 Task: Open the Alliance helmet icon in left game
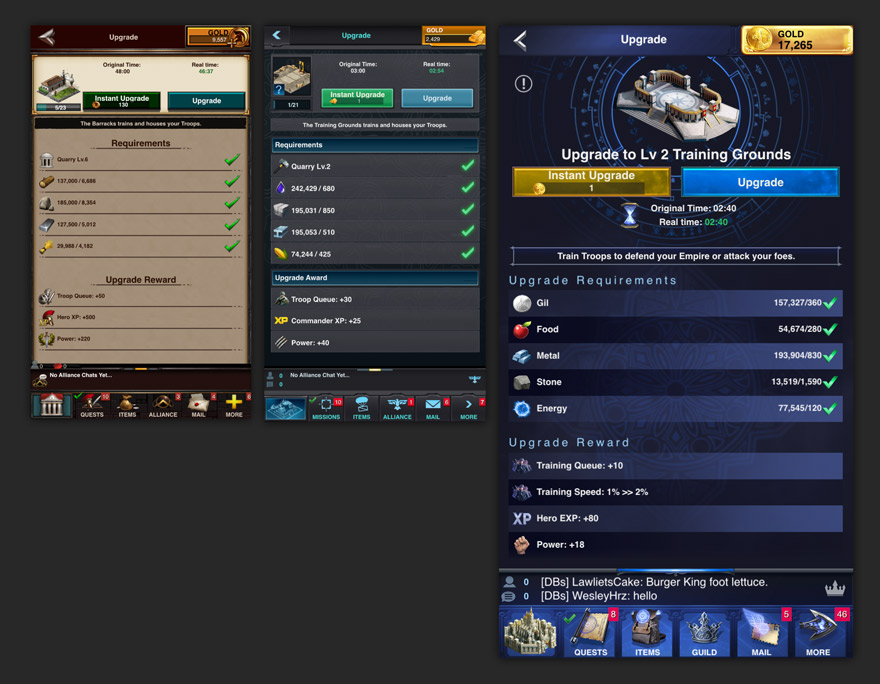point(163,406)
